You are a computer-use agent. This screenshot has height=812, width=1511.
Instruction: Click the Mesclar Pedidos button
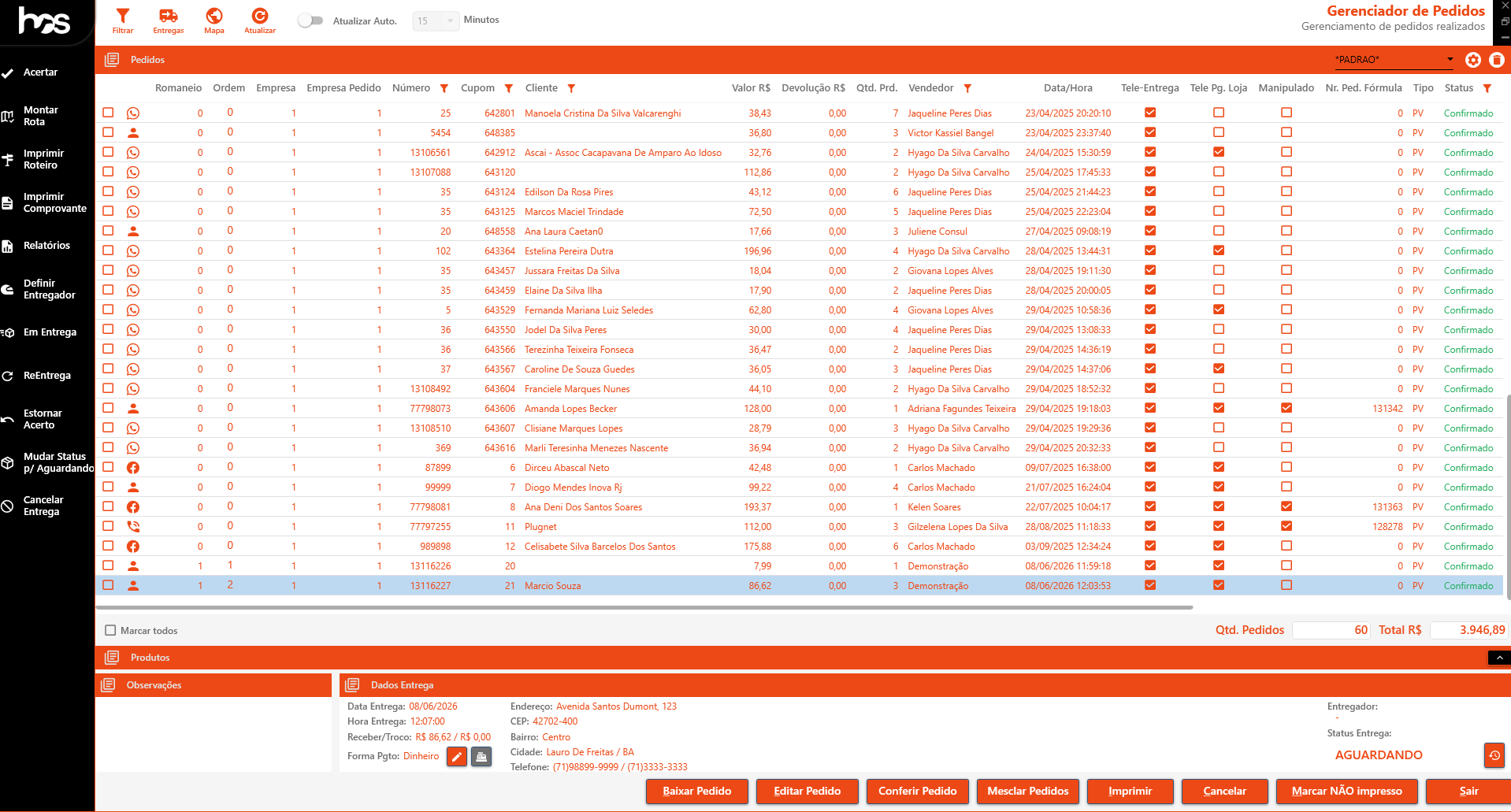point(1028,792)
